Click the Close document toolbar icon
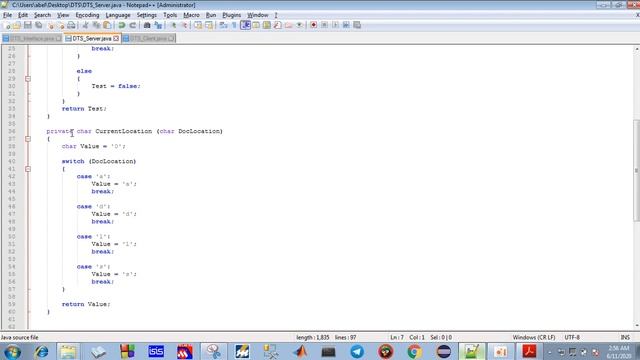Image resolution: width=640 pixels, height=360 pixels. [x=51, y=25]
